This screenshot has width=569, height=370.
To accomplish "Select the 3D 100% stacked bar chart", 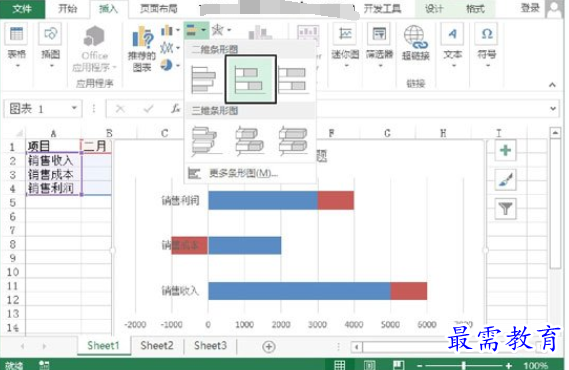I will [293, 140].
